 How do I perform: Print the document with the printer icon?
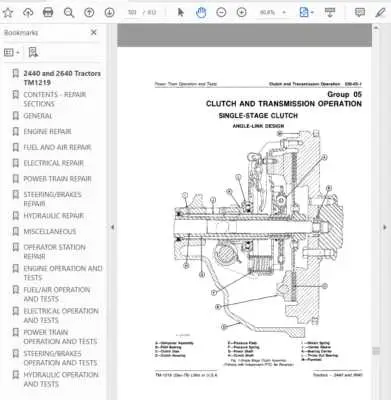click(48, 13)
